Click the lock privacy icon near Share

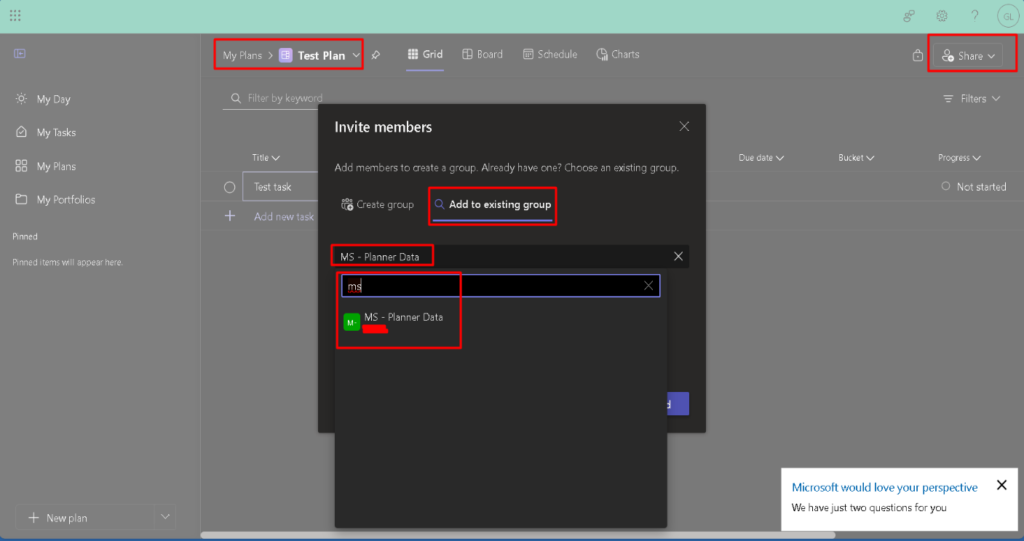pyautogui.click(x=918, y=56)
